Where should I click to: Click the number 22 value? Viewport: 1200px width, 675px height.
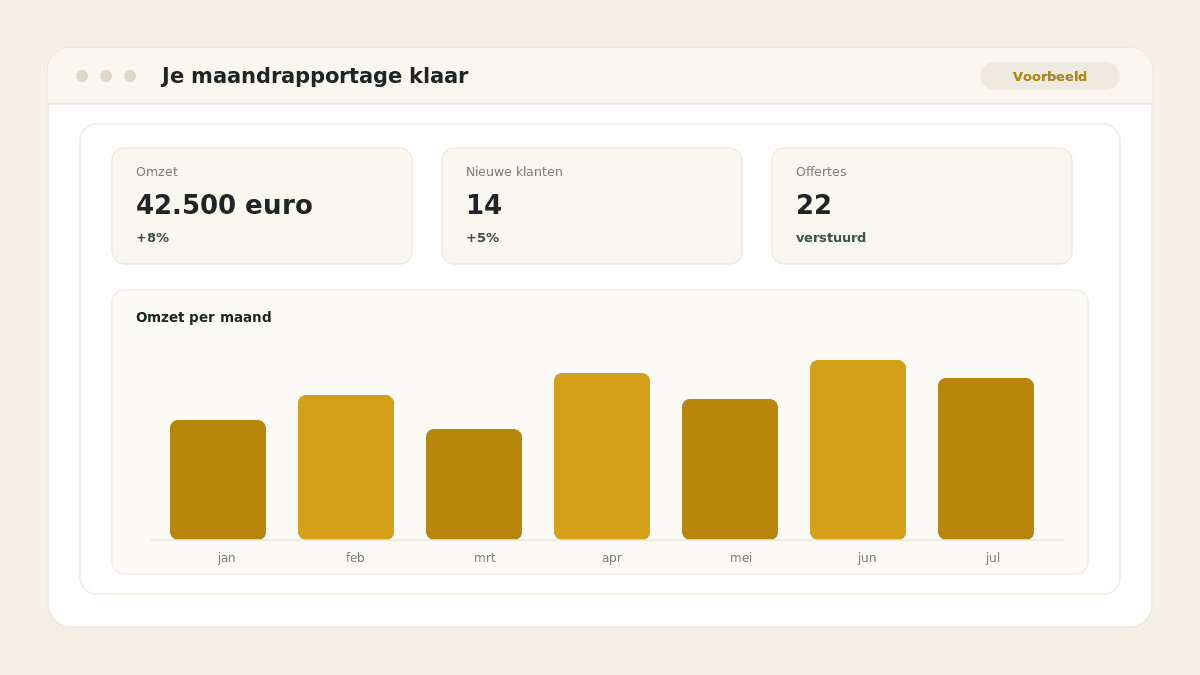(x=814, y=205)
